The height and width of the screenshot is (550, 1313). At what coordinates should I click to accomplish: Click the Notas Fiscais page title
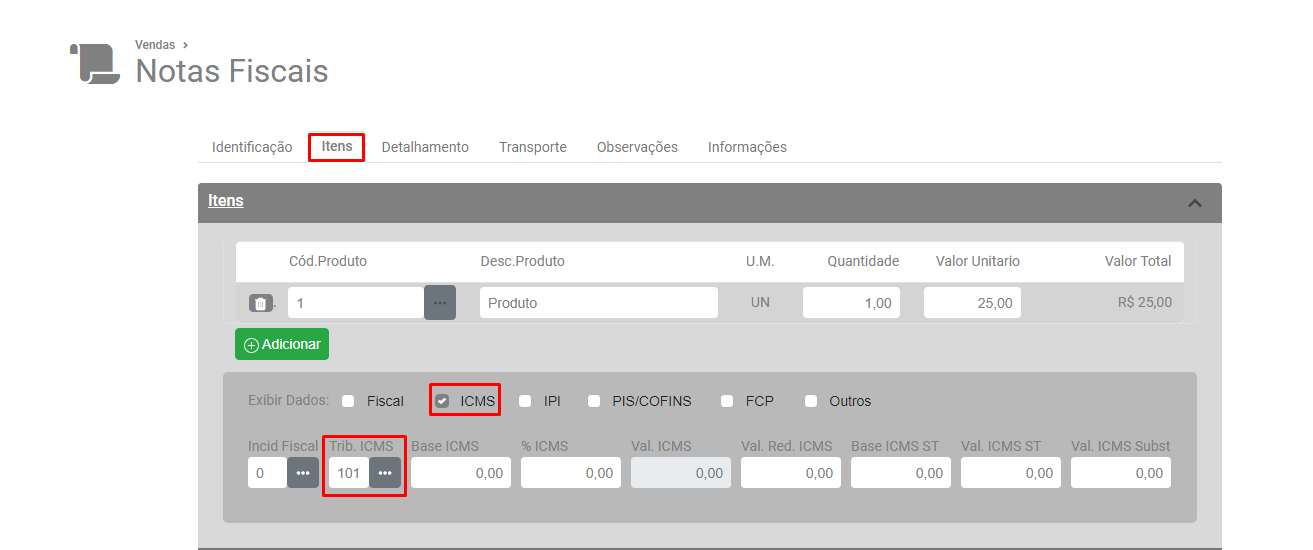pyautogui.click(x=232, y=71)
